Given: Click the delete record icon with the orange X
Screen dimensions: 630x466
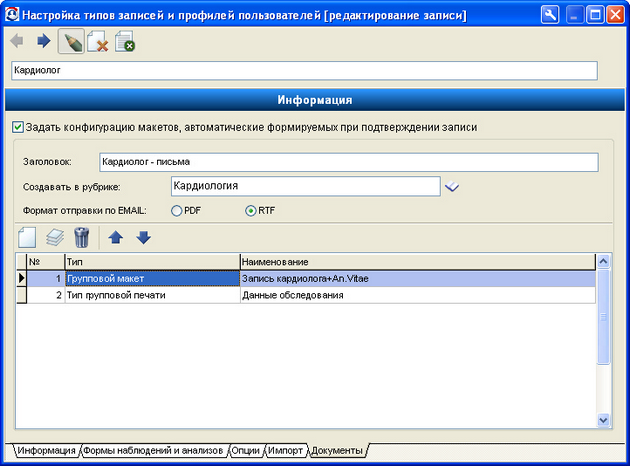Looking at the screenshot, I should click(98, 41).
